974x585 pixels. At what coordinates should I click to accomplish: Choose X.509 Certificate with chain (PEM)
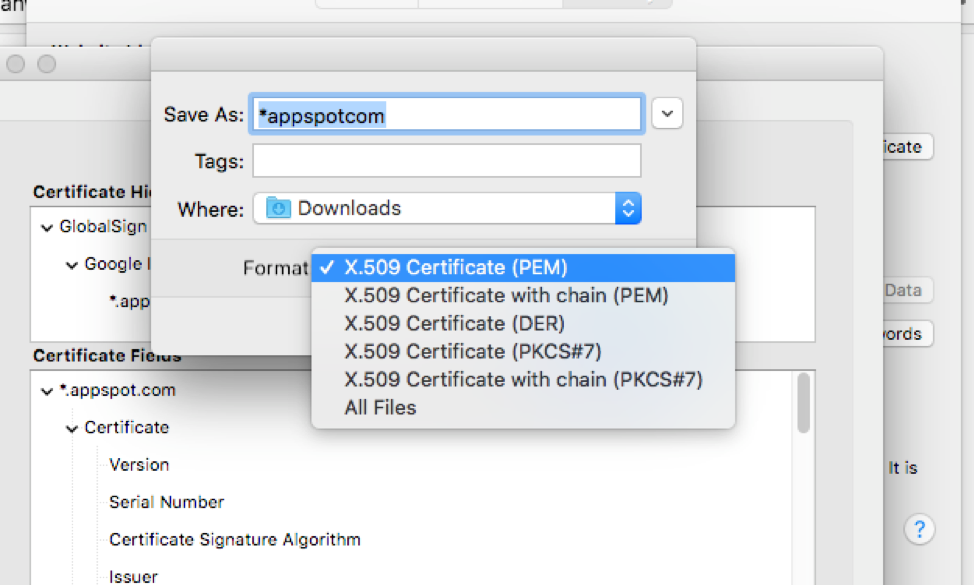(506, 296)
